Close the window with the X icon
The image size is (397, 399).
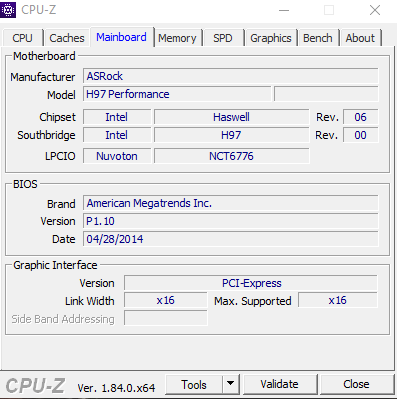tap(375, 10)
